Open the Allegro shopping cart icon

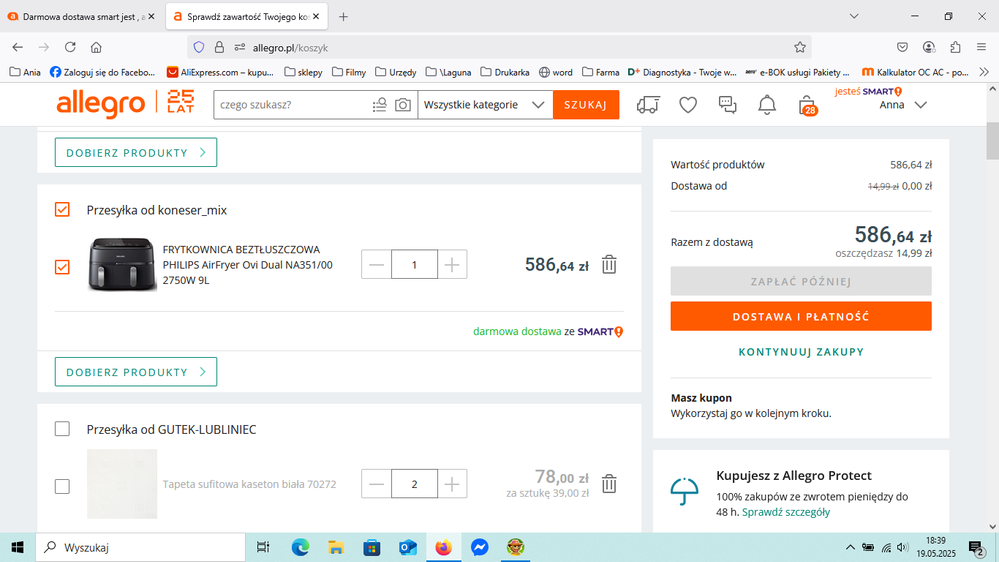click(x=807, y=105)
